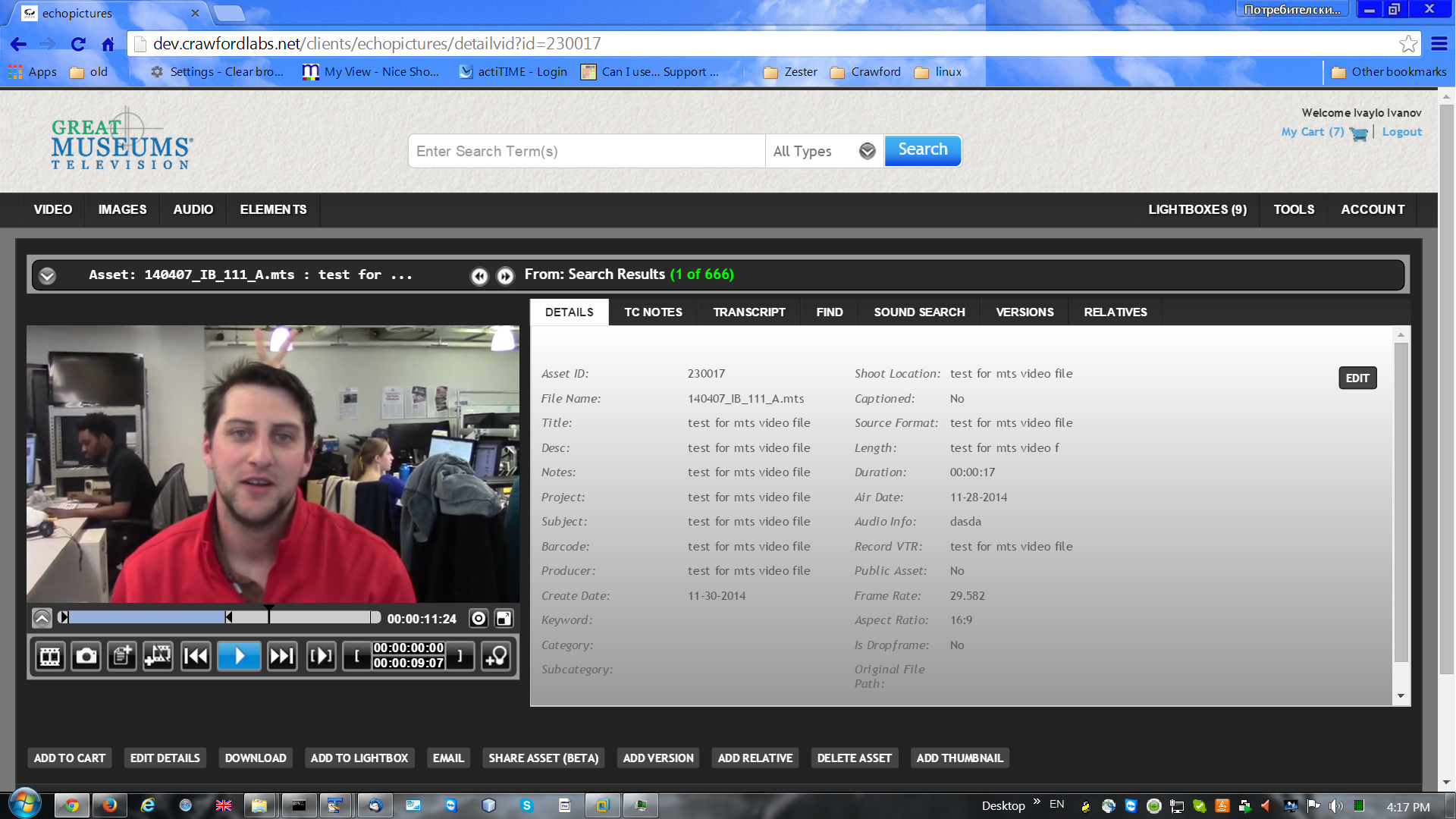Switch to the TRANSCRIPT tab
This screenshot has height=819, width=1456.
(749, 312)
